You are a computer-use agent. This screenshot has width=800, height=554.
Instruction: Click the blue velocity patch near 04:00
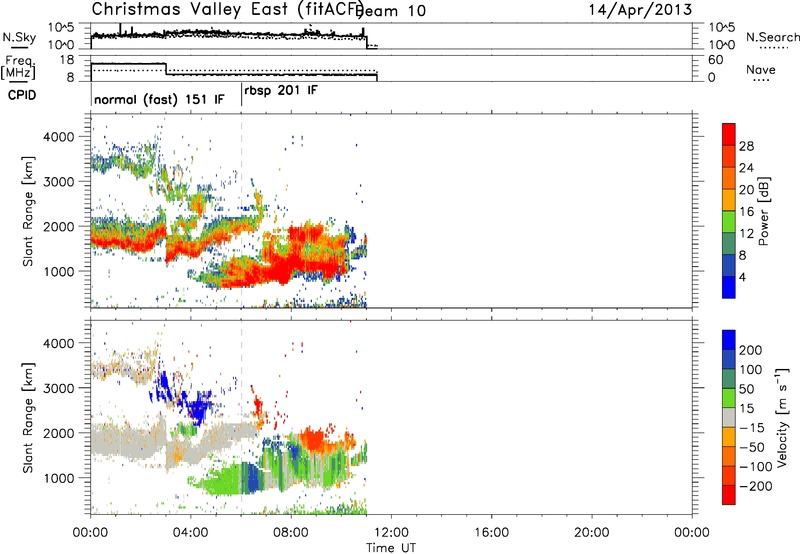click(196, 407)
